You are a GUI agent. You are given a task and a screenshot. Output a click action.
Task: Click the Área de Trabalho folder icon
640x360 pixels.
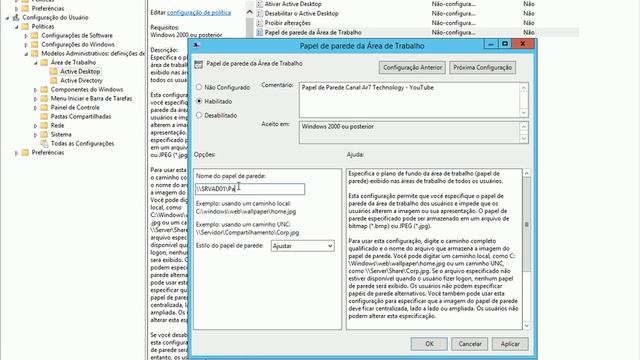tap(44, 62)
